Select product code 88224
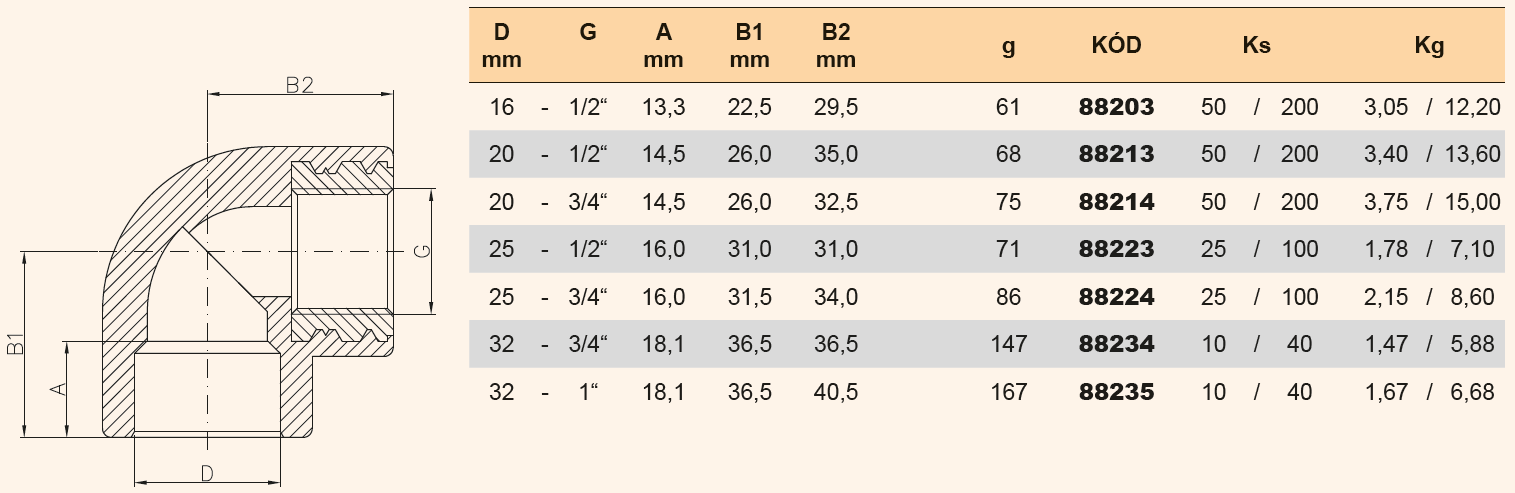The height and width of the screenshot is (493, 1515). [x=1117, y=297]
